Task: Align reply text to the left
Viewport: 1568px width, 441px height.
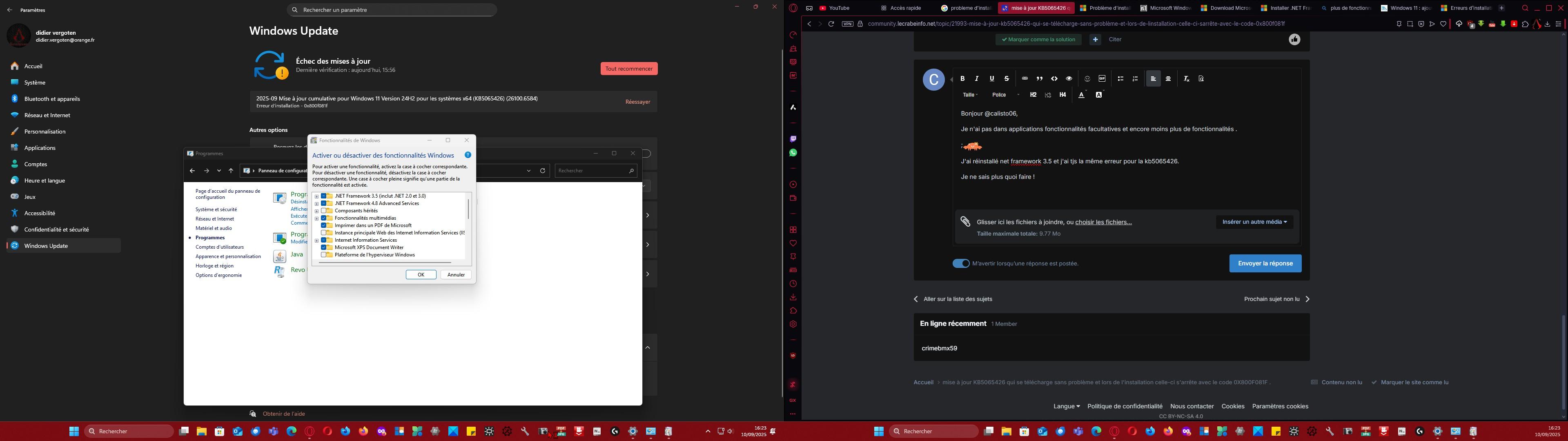Action: (1154, 78)
